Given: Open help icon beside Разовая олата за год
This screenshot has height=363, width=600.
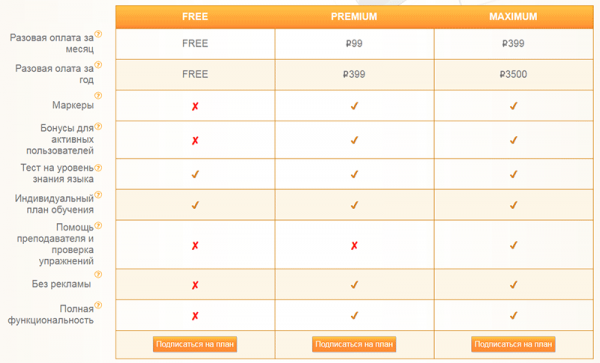Looking at the screenshot, I should click(x=98, y=65).
